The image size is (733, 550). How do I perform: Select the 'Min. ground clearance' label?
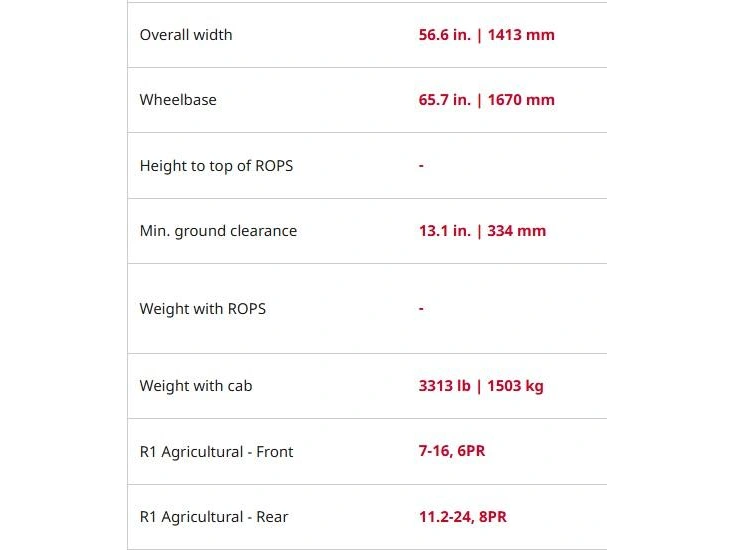coord(218,231)
